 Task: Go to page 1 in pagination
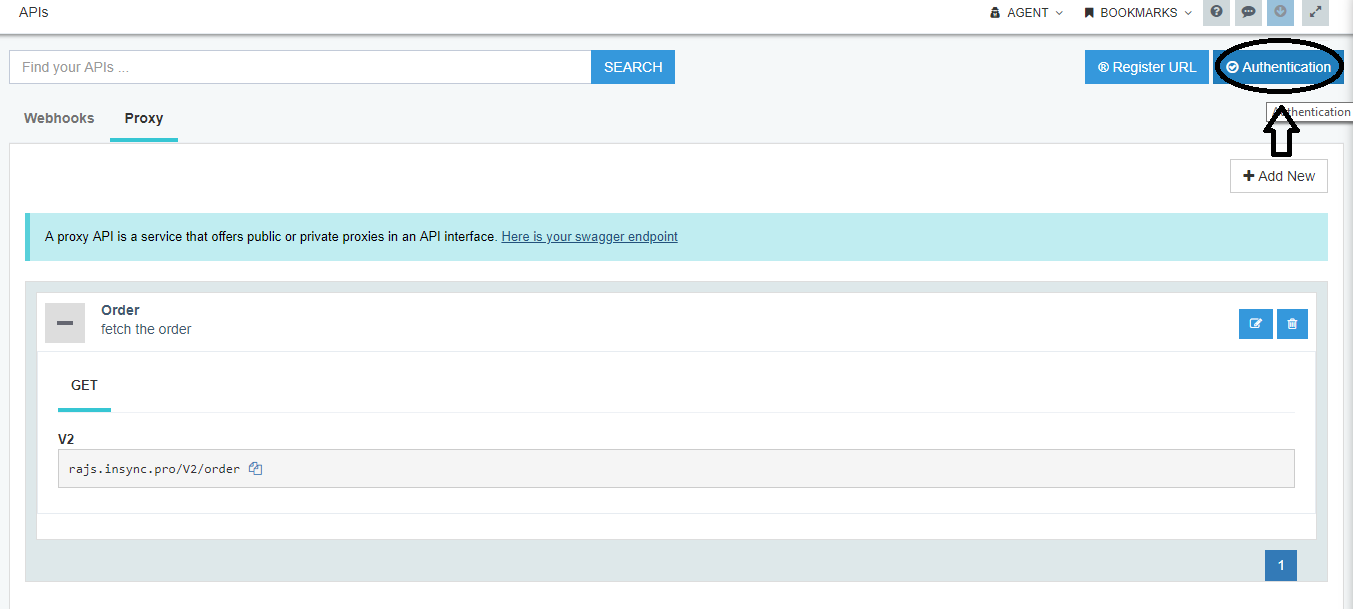(x=1280, y=565)
